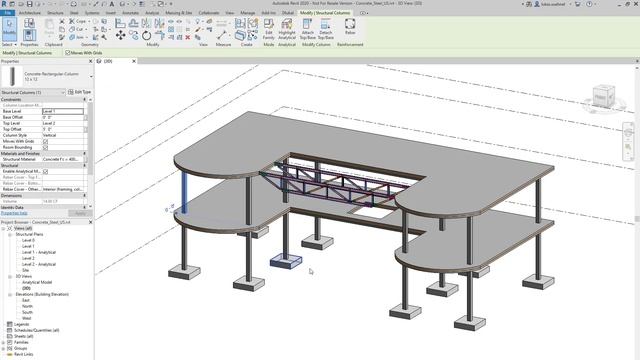This screenshot has height=360, width=640.
Task: Click the Text tool A in quick access toolbar
Action: pos(111,4)
